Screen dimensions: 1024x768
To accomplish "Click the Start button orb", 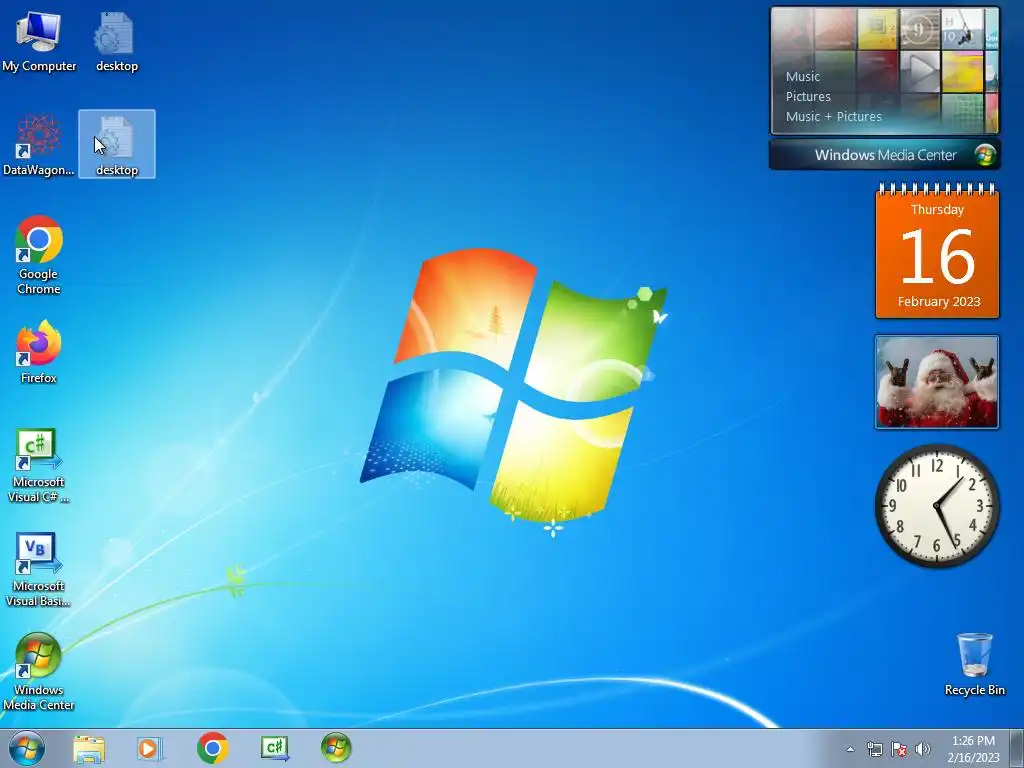I will (27, 748).
